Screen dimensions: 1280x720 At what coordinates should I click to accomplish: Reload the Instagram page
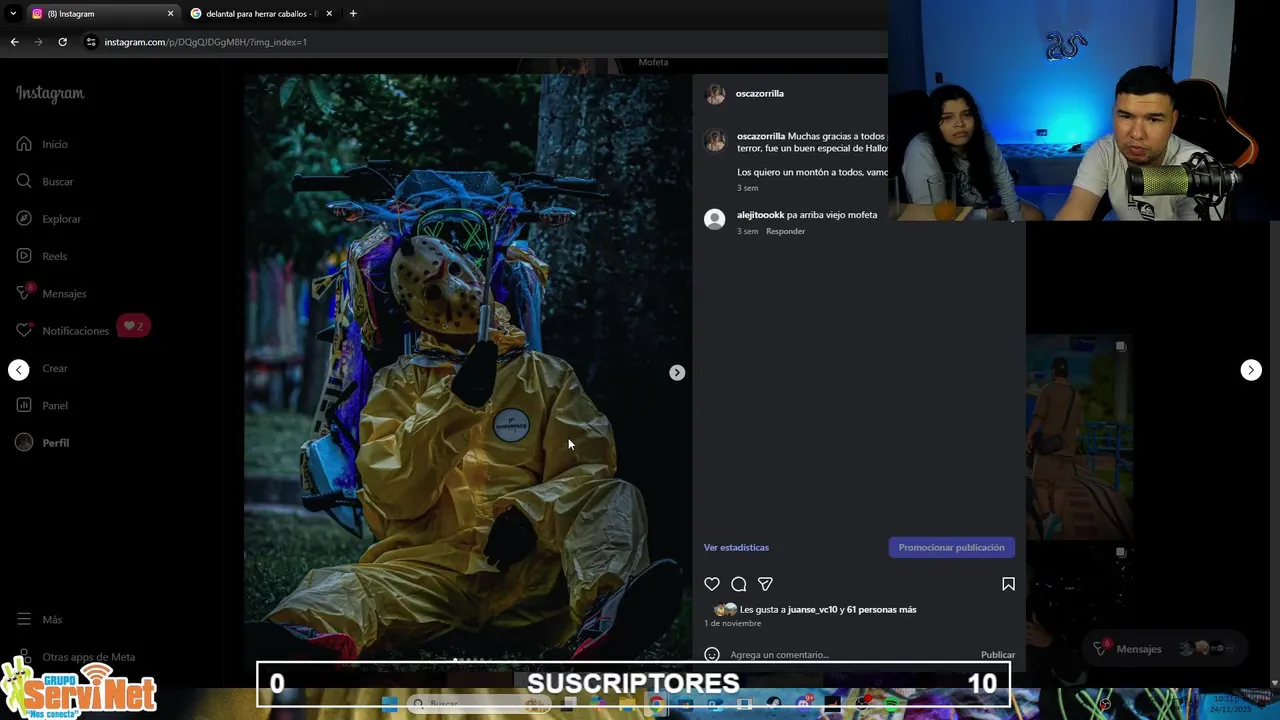tap(62, 42)
